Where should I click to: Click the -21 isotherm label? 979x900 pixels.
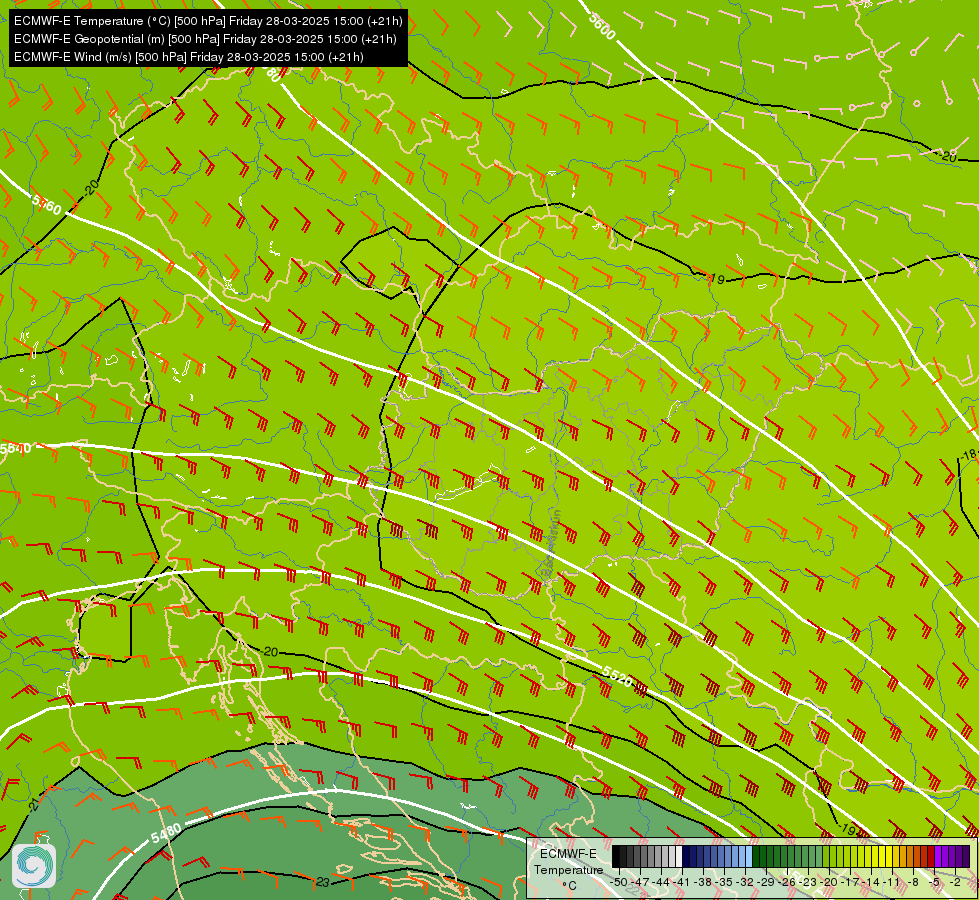click(x=34, y=804)
